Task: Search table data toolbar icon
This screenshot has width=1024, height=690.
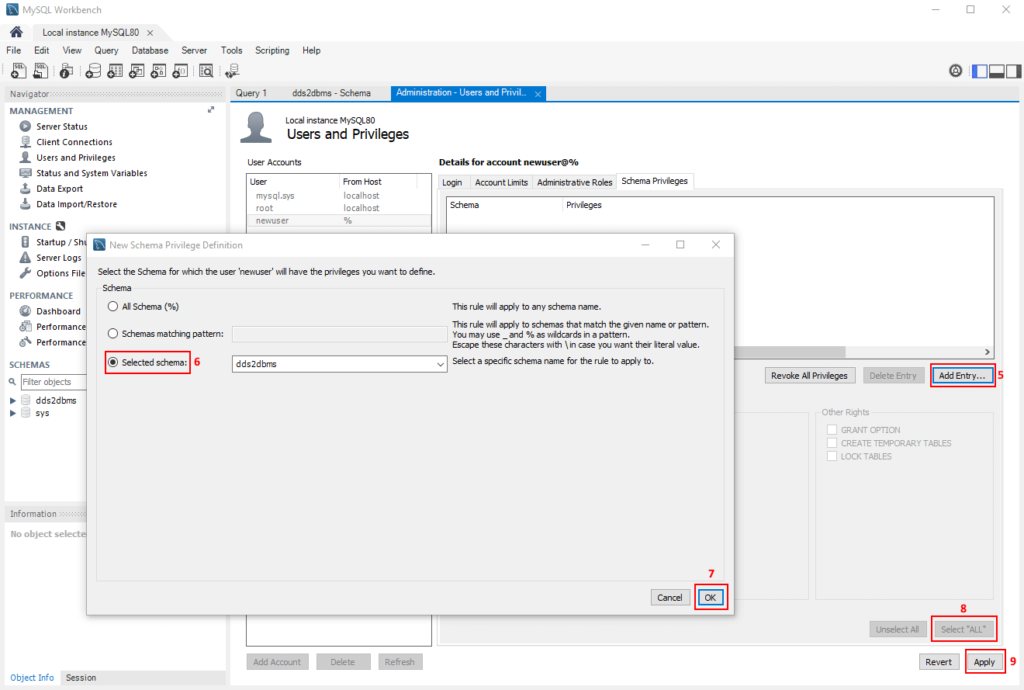Action: (x=206, y=71)
